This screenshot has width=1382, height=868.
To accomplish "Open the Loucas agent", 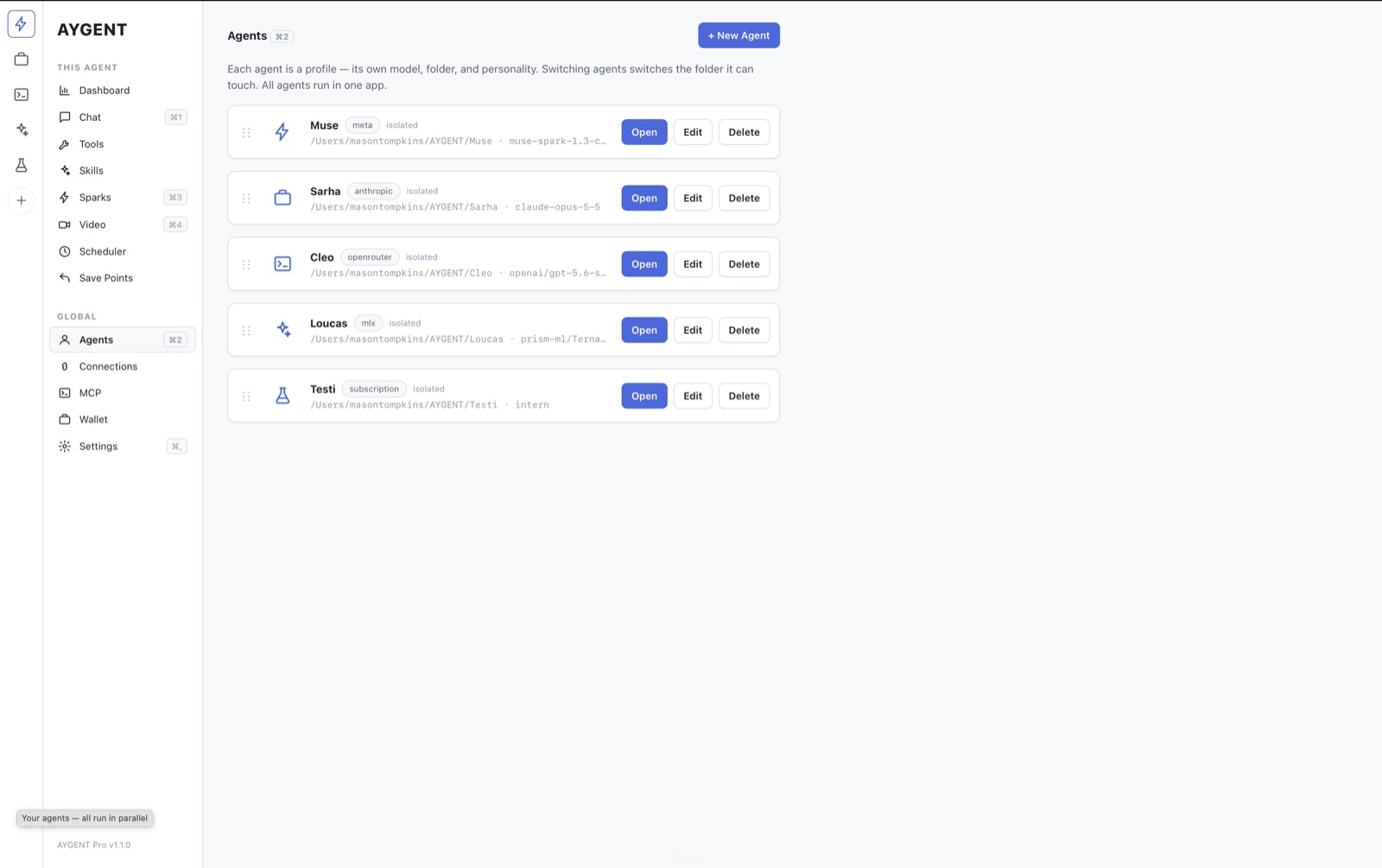I will pos(644,330).
